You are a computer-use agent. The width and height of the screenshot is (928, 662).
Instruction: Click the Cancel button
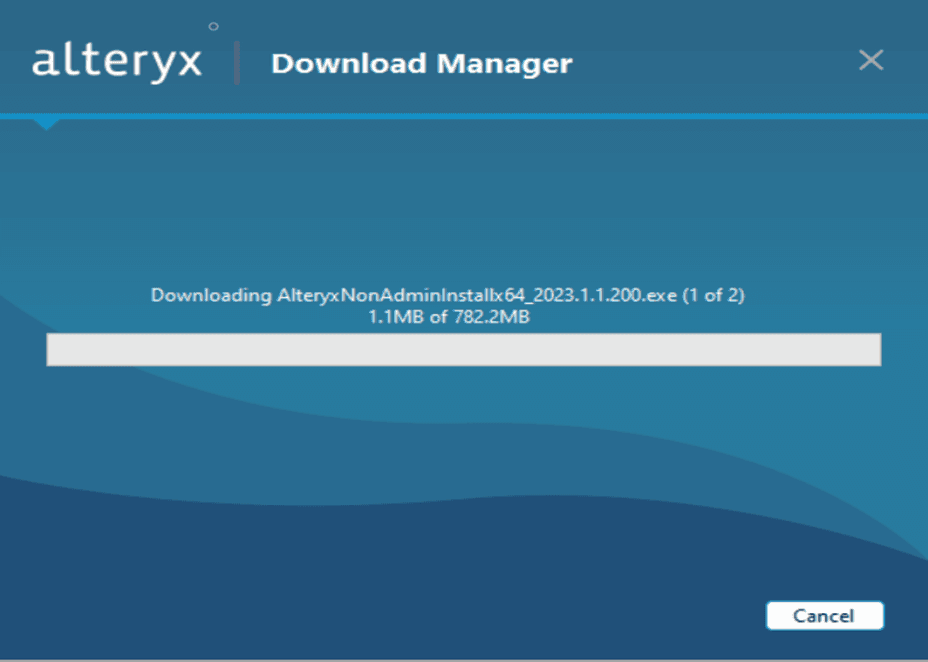(824, 616)
